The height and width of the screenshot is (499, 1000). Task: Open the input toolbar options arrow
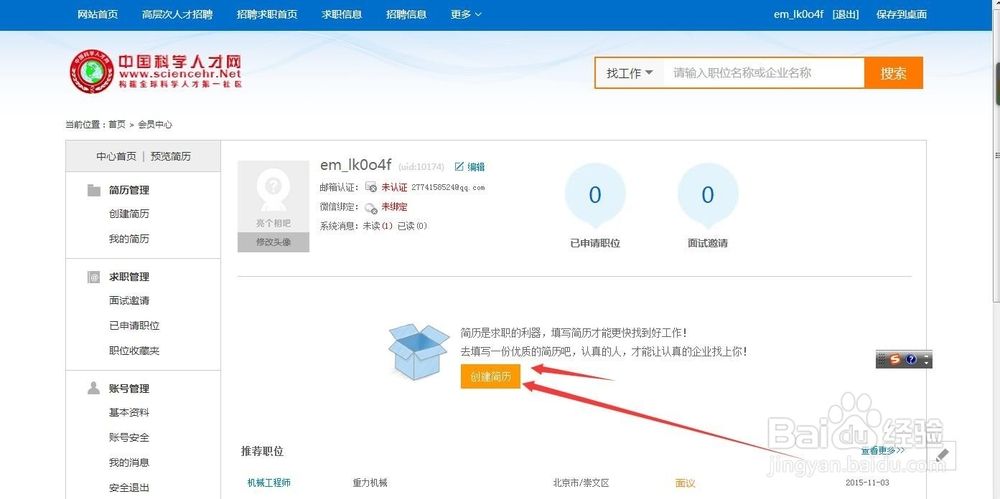(926, 359)
